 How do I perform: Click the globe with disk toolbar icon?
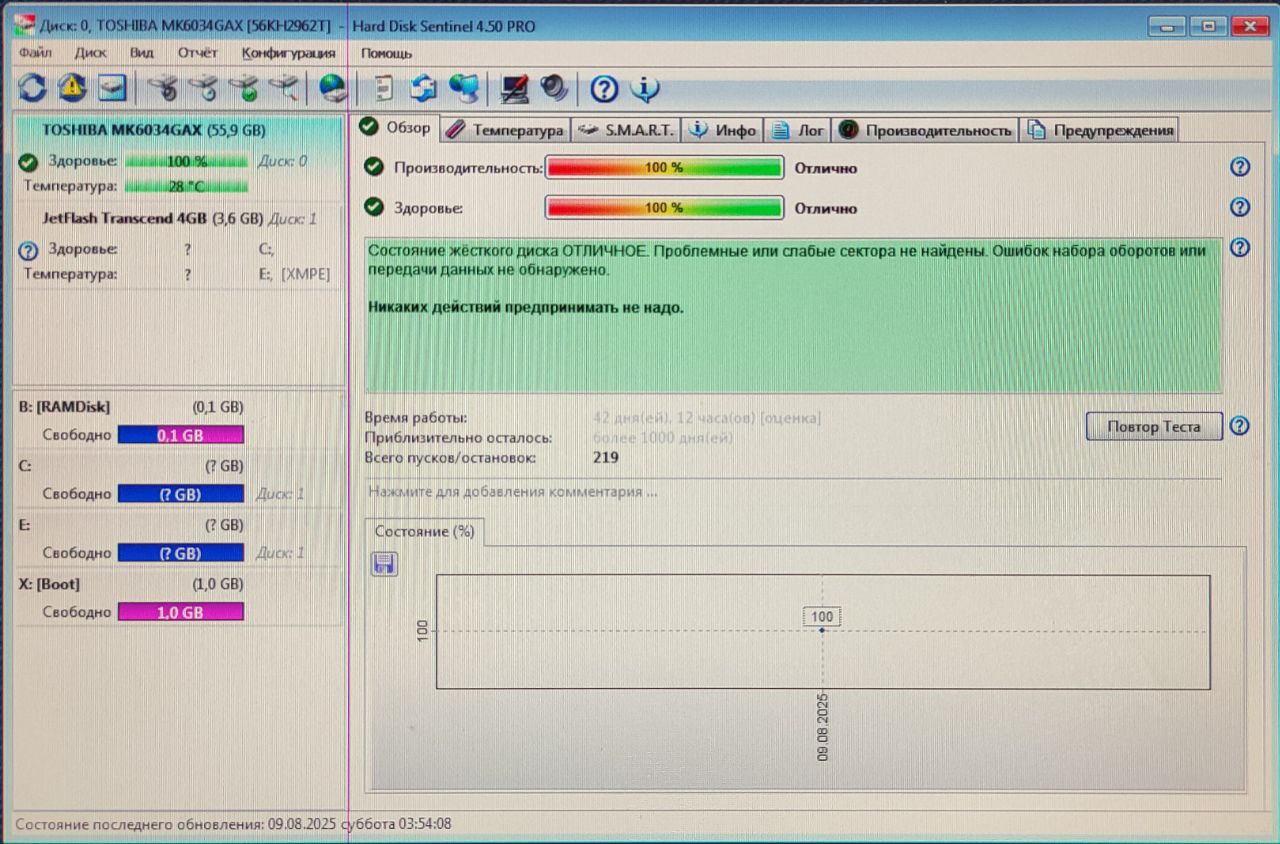tap(333, 89)
